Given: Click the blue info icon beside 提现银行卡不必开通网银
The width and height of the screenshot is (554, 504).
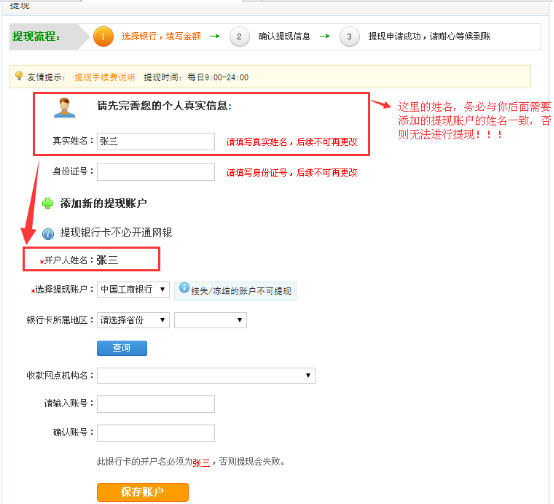Looking at the screenshot, I should click(48, 234).
